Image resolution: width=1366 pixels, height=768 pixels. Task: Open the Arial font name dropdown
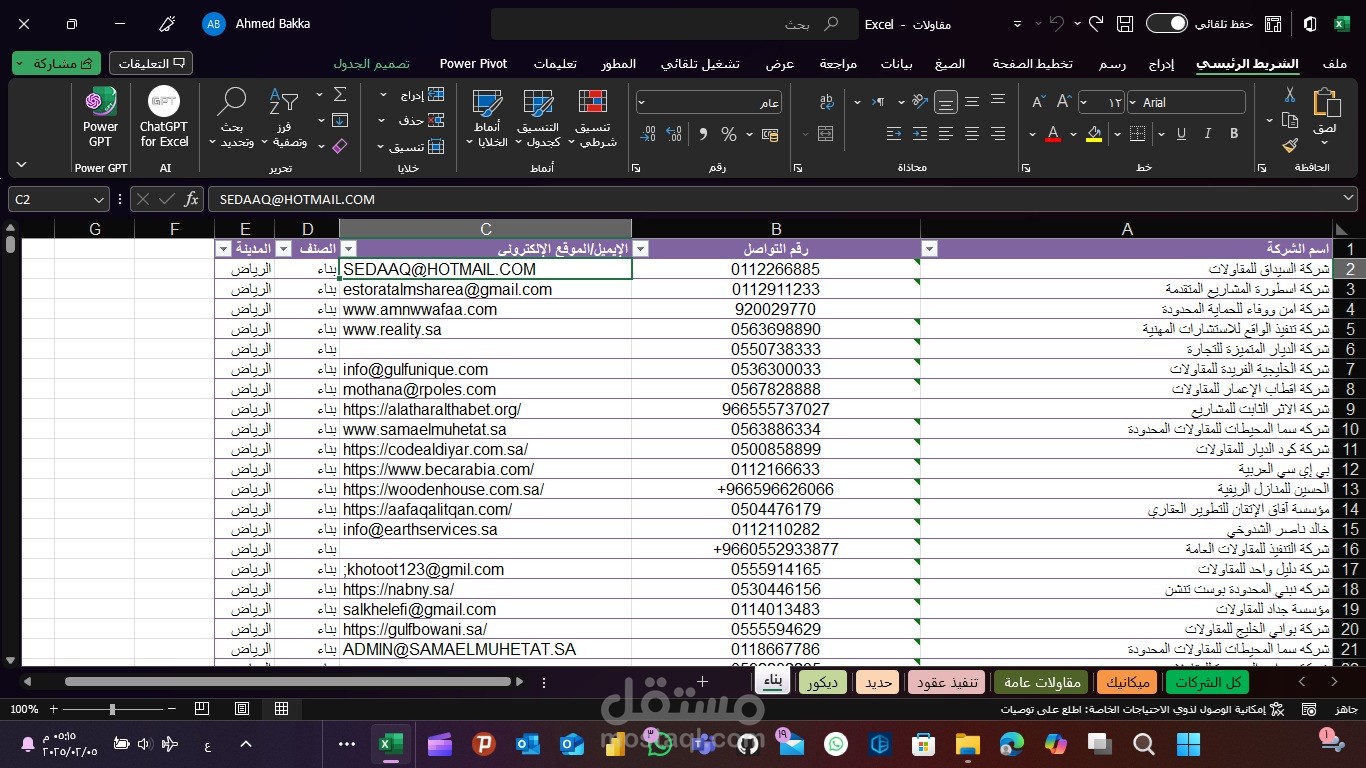point(1187,102)
